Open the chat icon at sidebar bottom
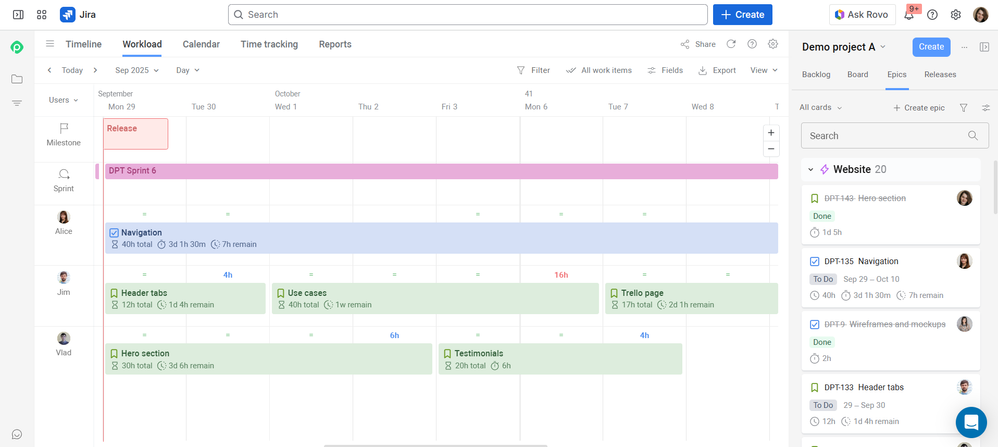 (x=17, y=434)
